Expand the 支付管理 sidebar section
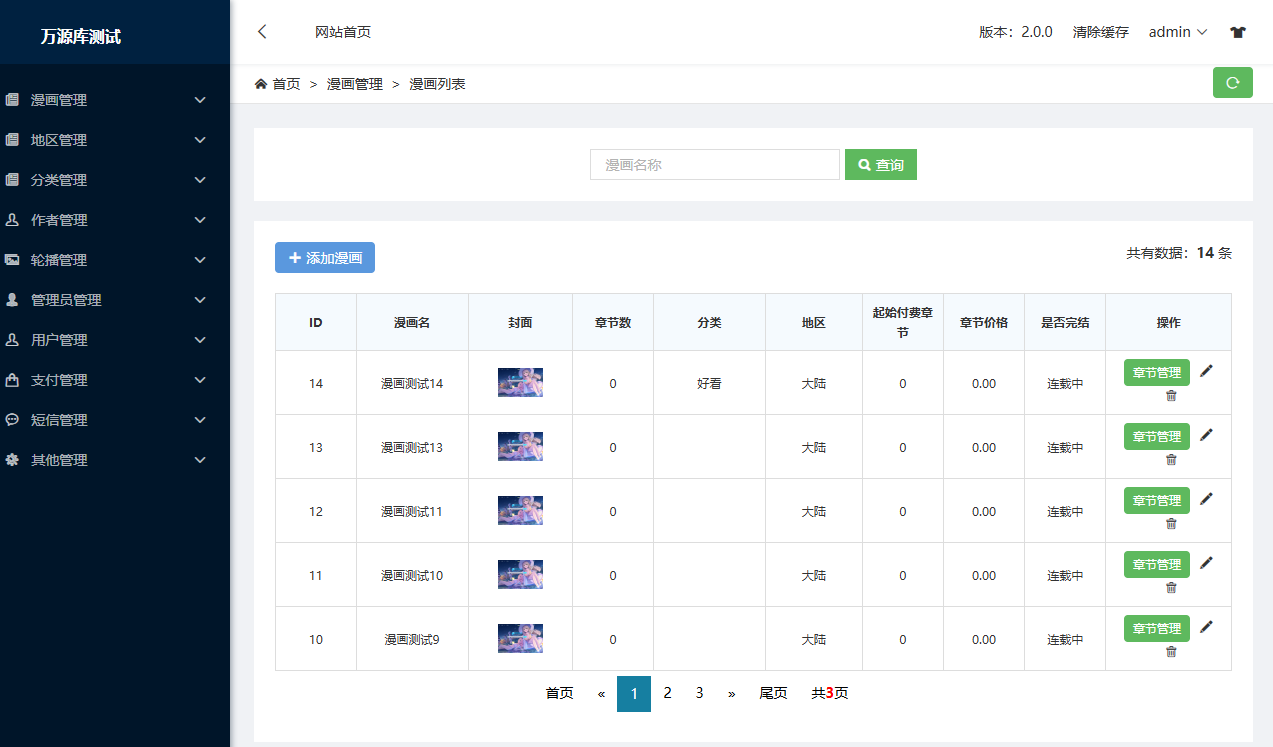The width and height of the screenshot is (1273, 747). [105, 380]
